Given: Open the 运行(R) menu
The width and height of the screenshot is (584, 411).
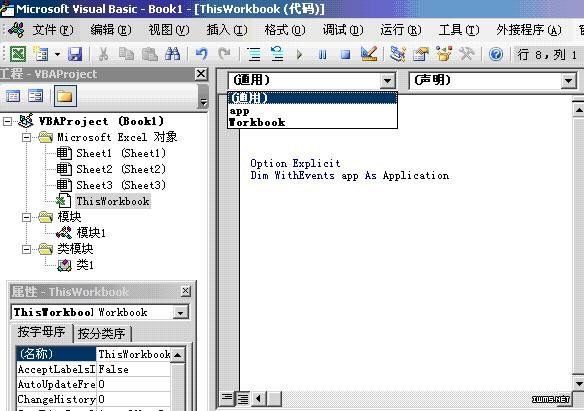Looking at the screenshot, I should coord(401,30).
